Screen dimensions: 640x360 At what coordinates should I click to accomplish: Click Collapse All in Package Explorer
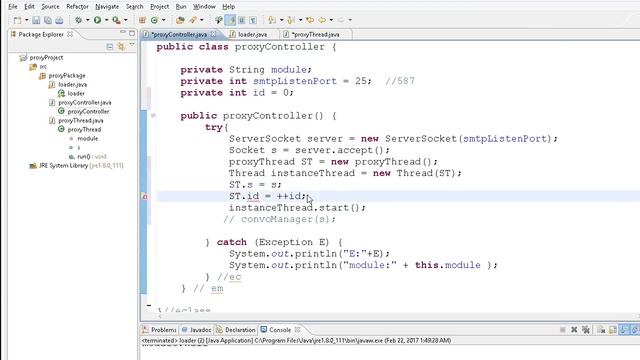point(110,47)
